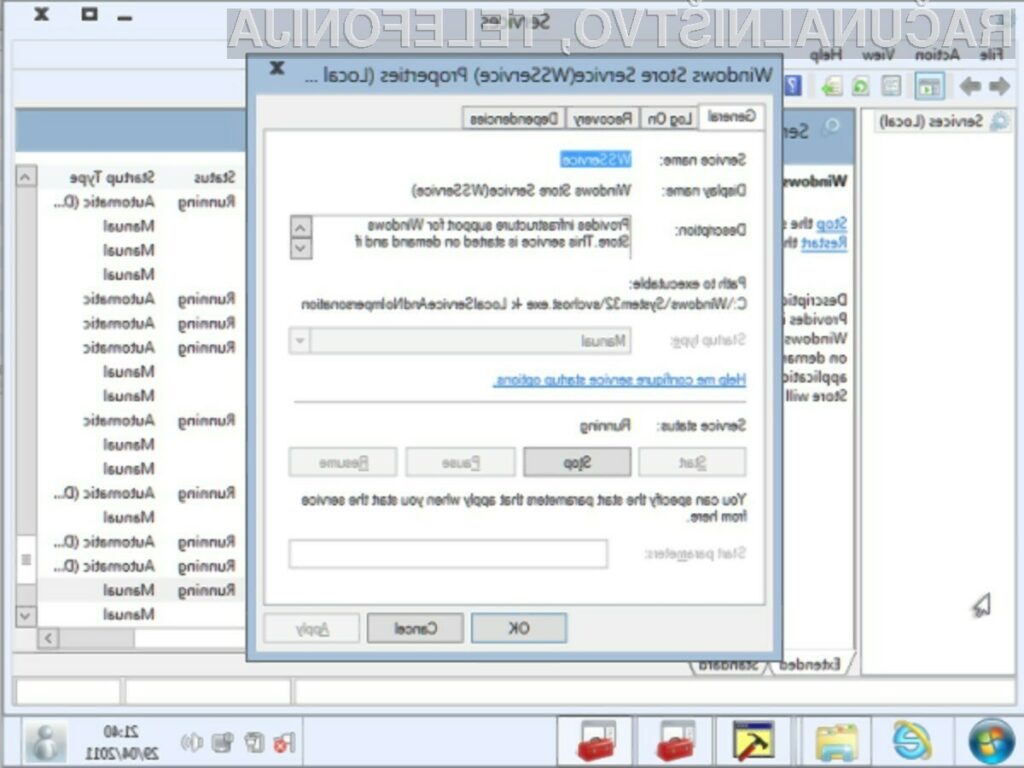Click the services list scroll-down arrow

coord(26,616)
